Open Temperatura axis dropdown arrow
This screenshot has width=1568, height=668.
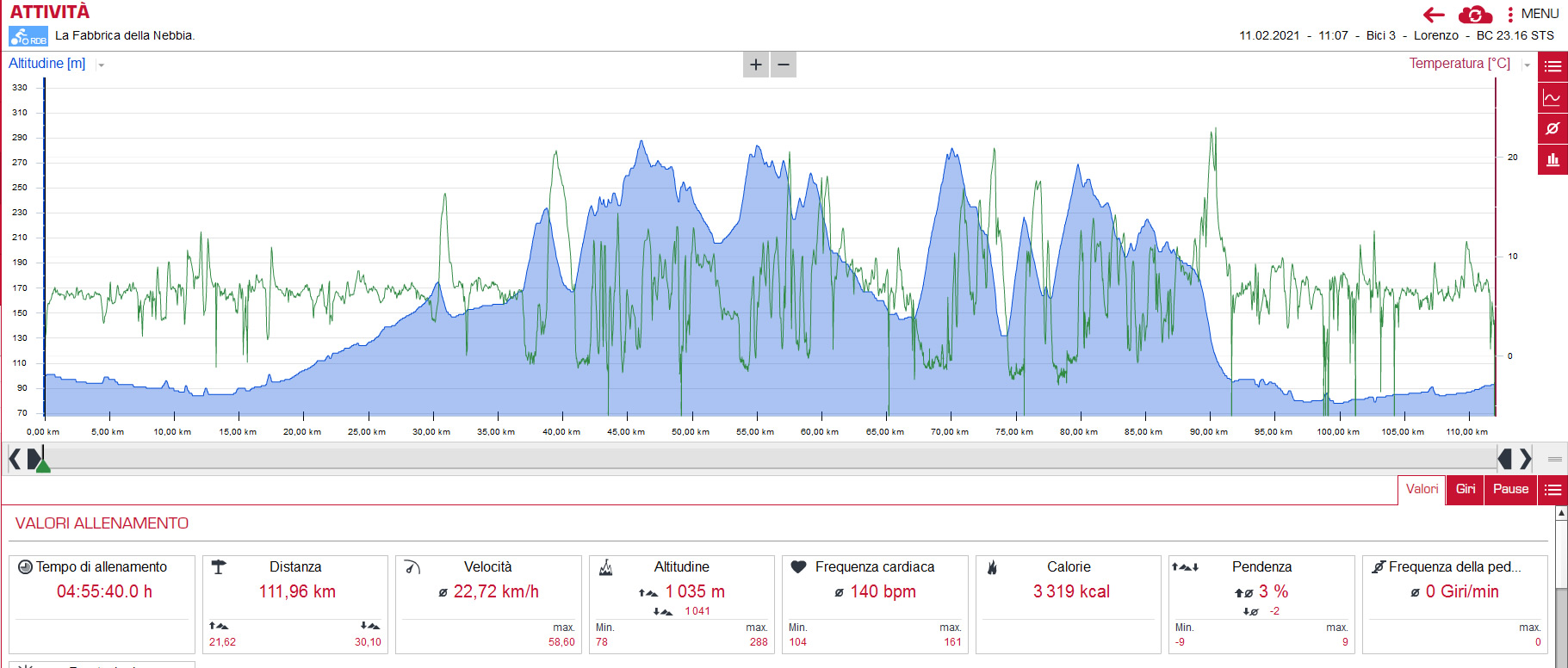tap(1527, 65)
